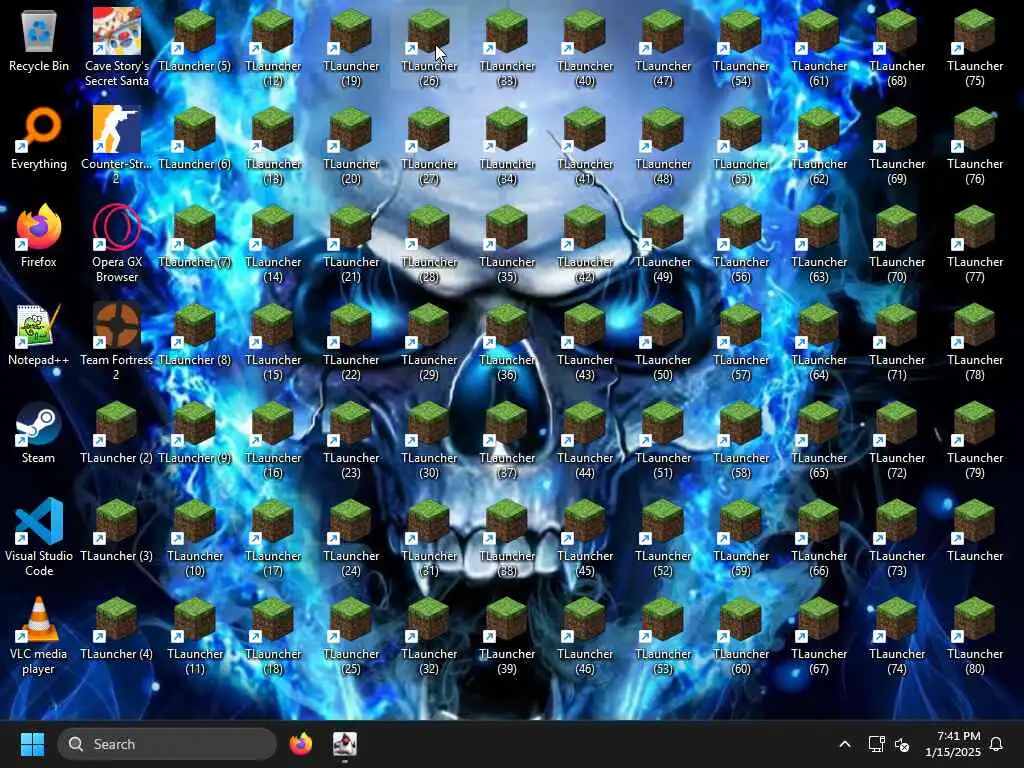
Task: Select the TLauncher (22) shortcut
Action: 351,341
